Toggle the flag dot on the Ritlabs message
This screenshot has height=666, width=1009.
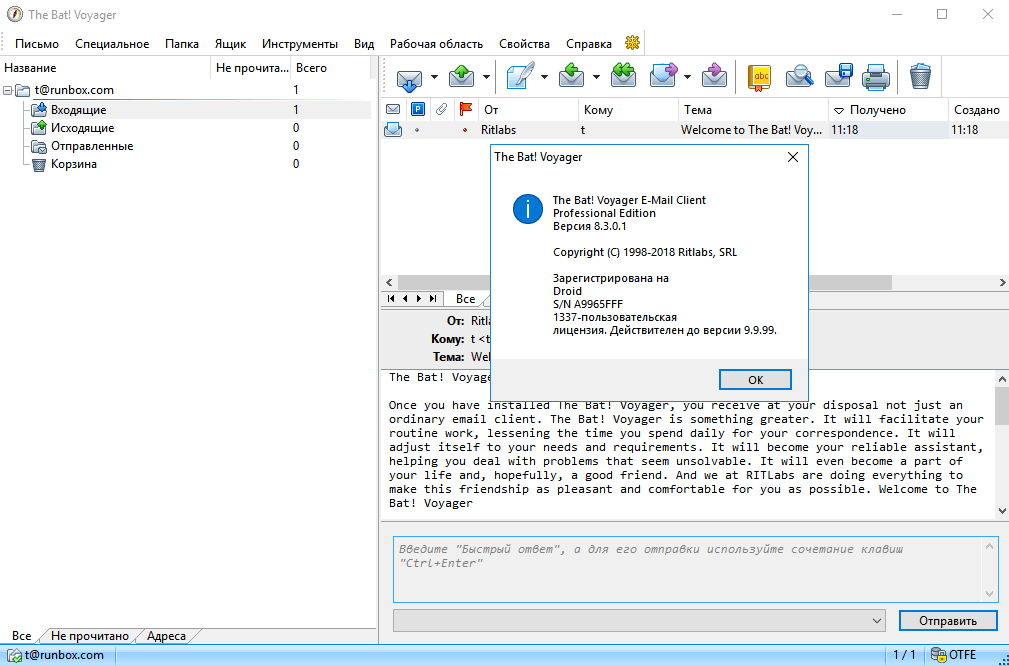point(465,130)
